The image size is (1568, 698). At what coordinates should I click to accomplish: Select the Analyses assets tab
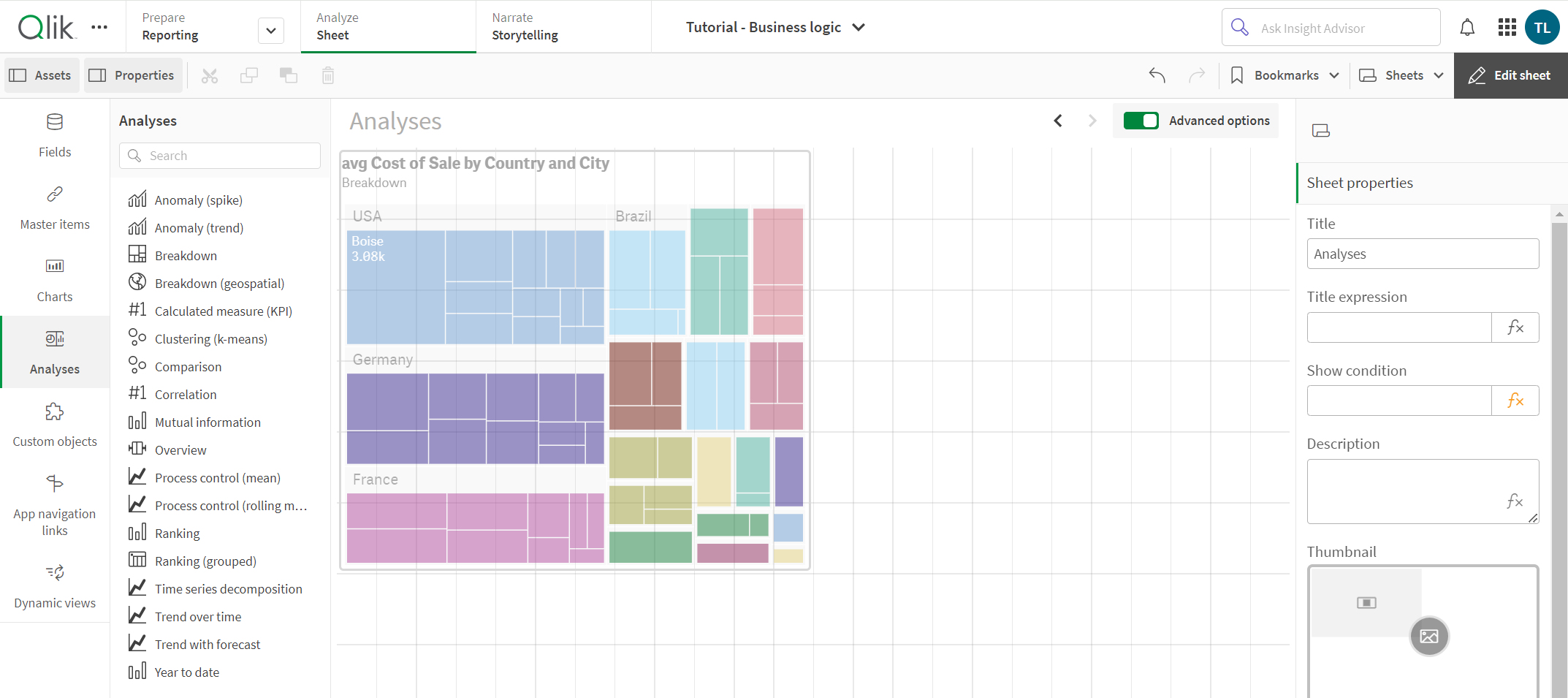point(55,352)
